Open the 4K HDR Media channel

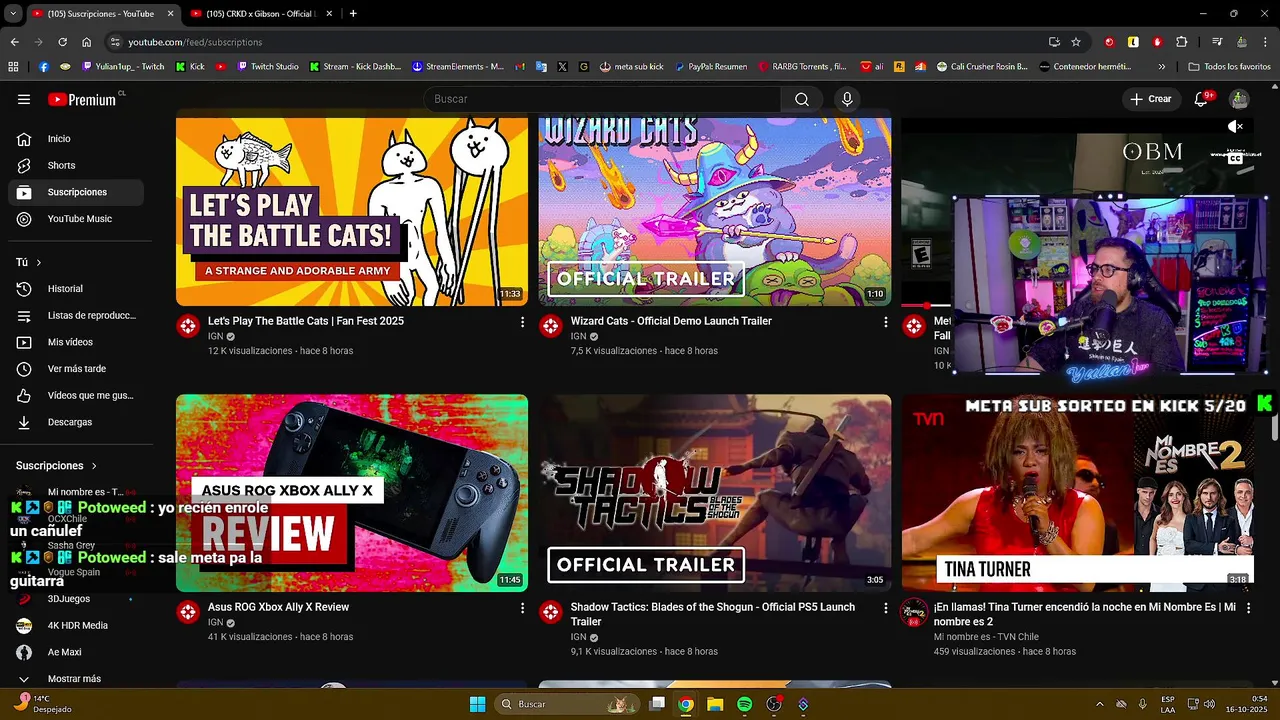pos(76,625)
